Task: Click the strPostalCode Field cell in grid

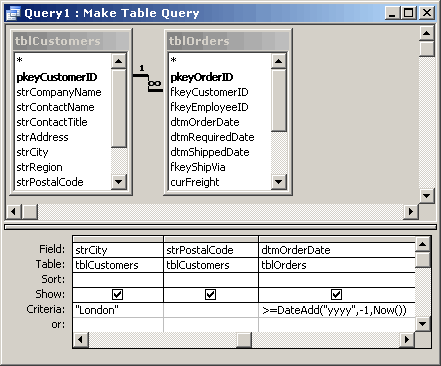Action: pos(211,250)
